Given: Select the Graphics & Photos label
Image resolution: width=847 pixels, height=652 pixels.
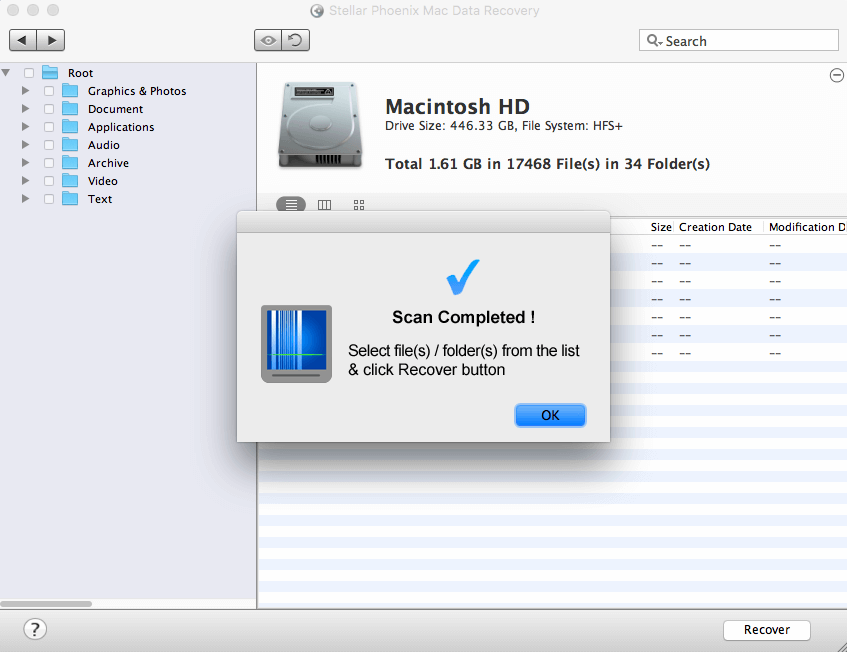Looking at the screenshot, I should [x=137, y=91].
